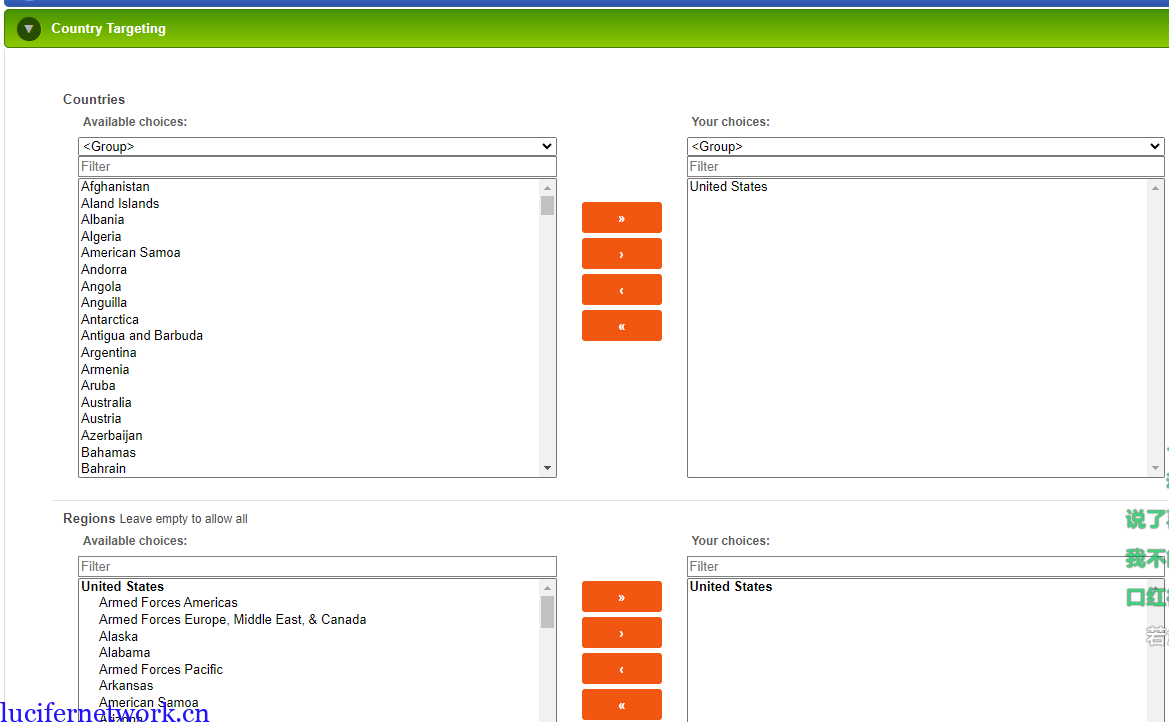Select Antigua and Barbuda from countries
This screenshot has width=1169, height=722.
142,336
